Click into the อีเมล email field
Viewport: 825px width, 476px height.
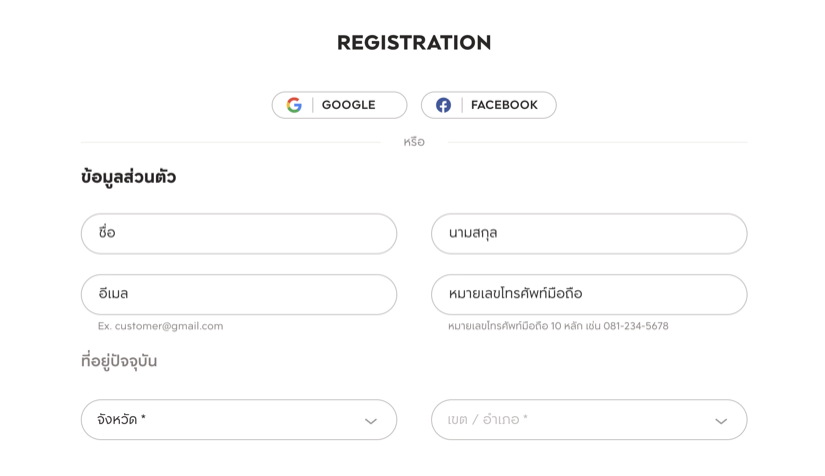239,295
